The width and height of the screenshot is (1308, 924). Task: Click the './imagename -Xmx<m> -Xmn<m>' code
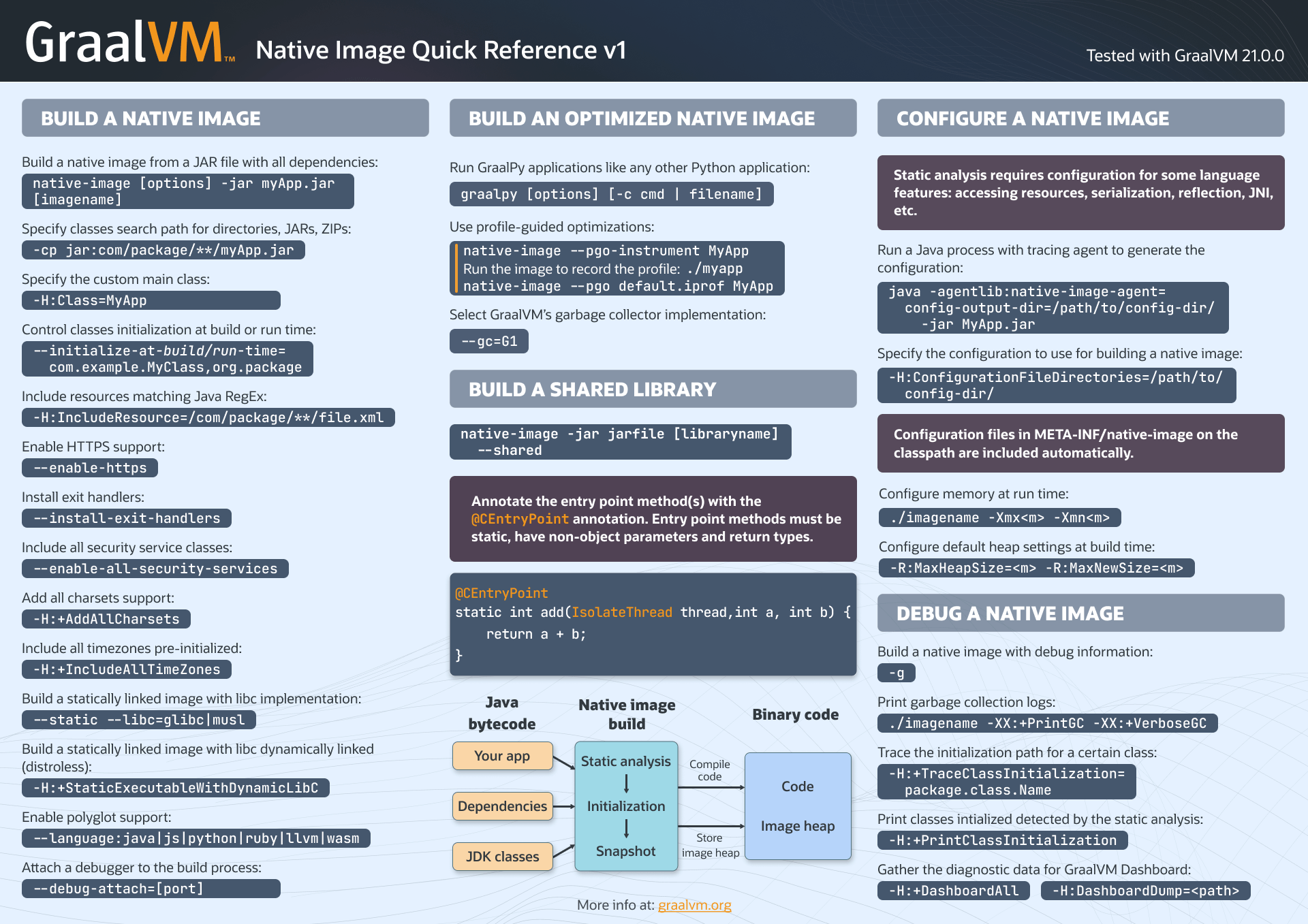point(1000,517)
